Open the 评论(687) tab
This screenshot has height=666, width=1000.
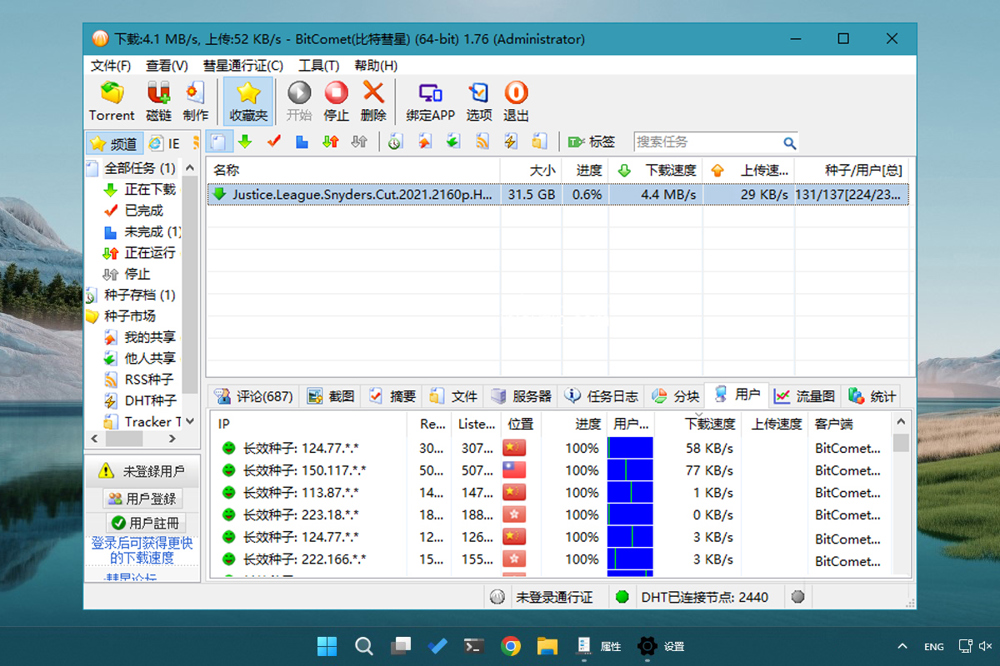(x=254, y=396)
